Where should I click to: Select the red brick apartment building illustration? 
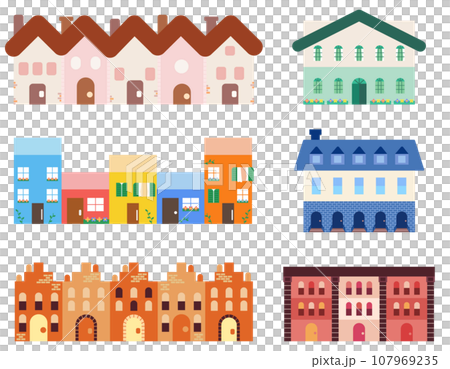pyautogui.click(x=359, y=304)
